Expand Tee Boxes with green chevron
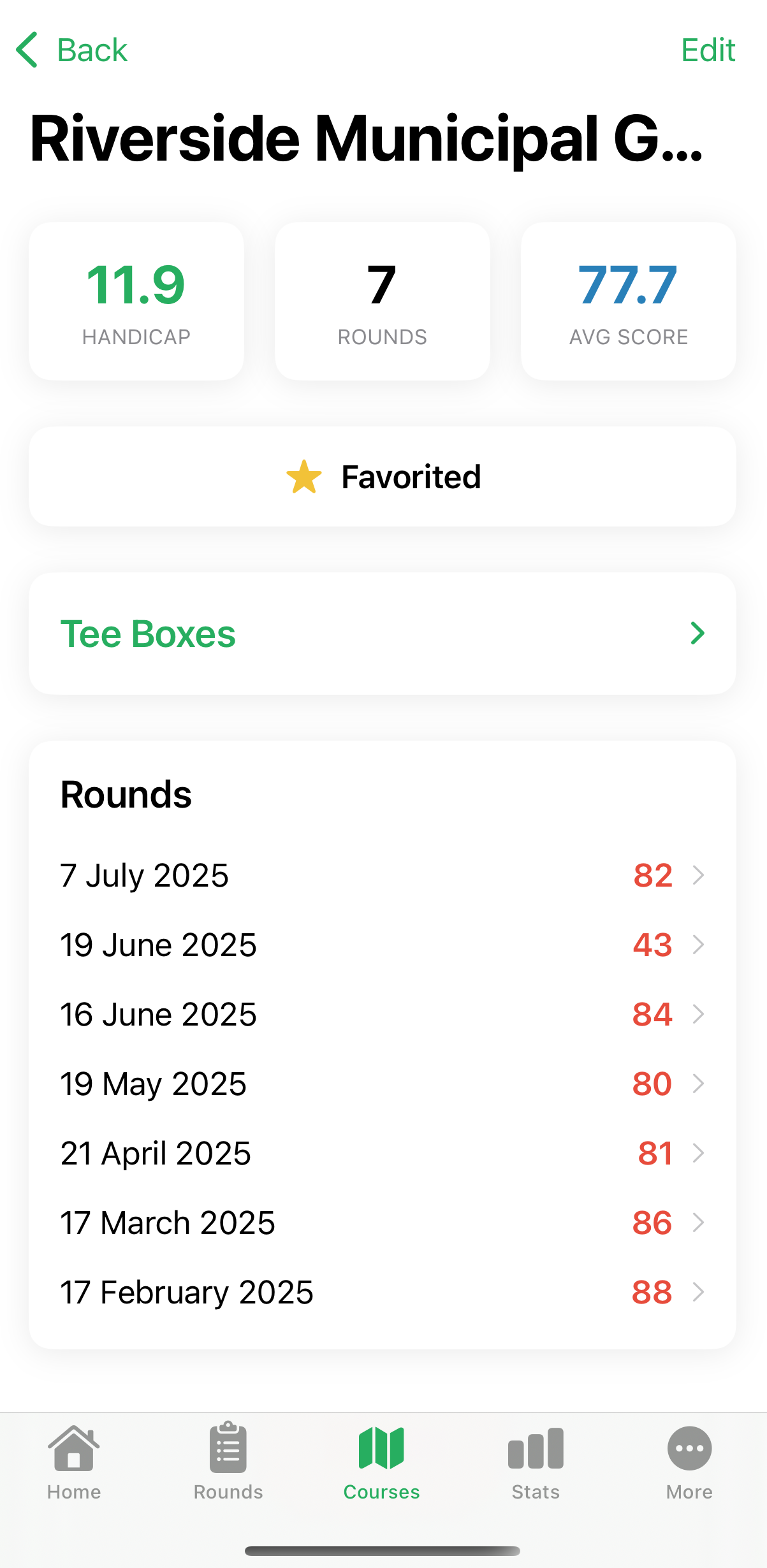 tap(698, 634)
